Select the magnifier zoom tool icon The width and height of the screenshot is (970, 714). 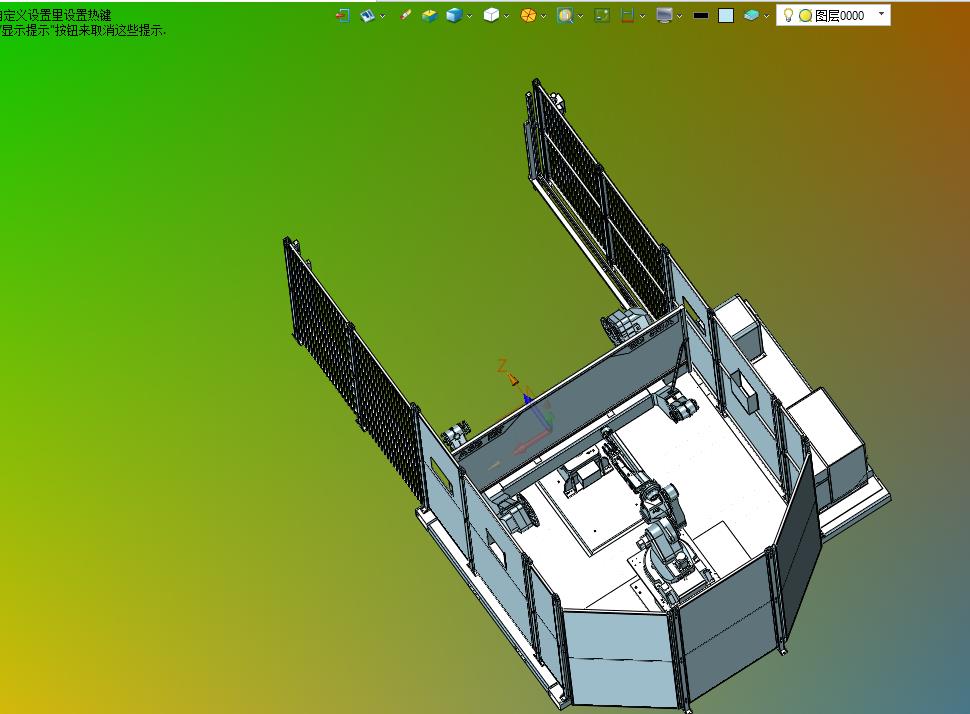coord(565,15)
